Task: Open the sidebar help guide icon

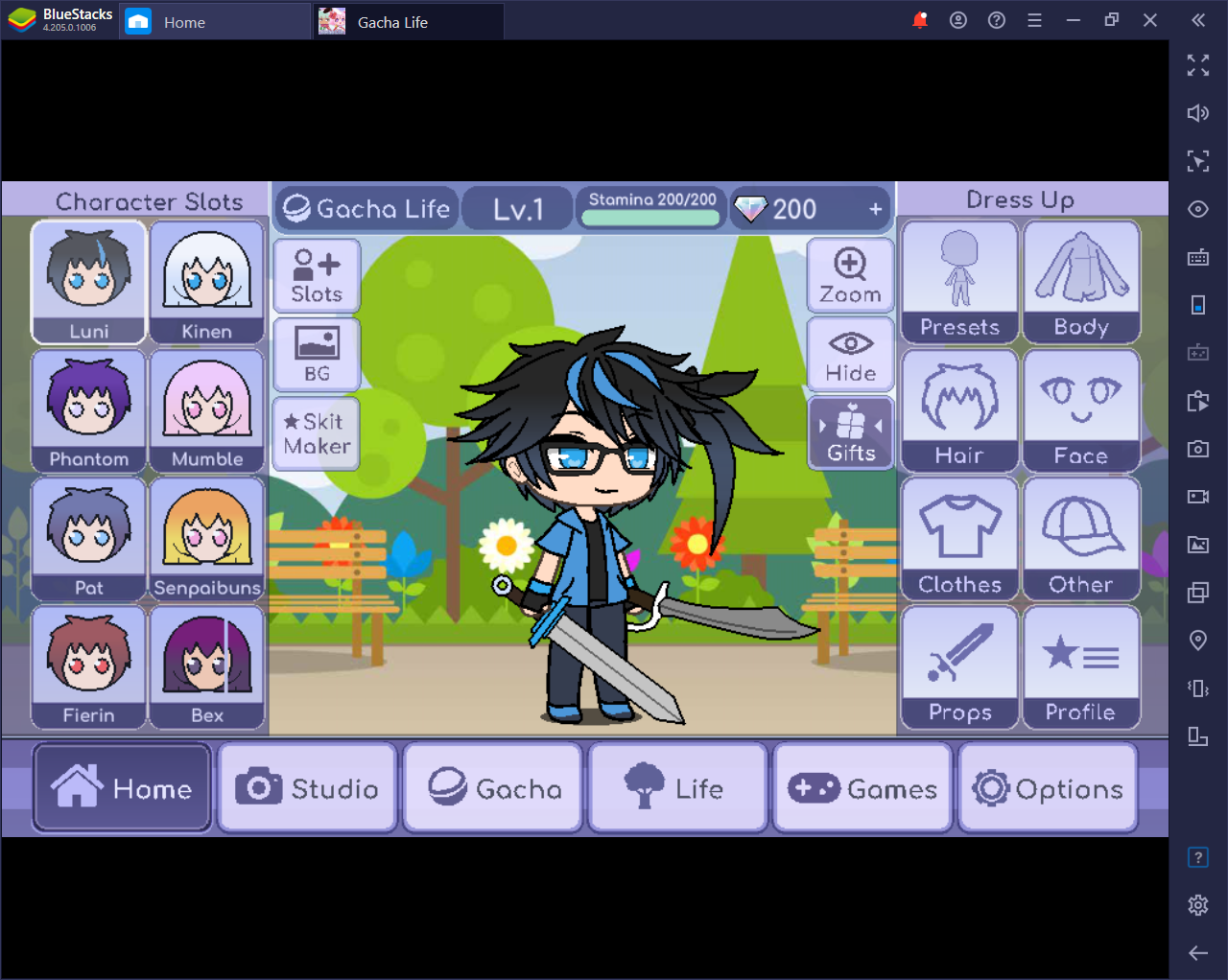Action: [1198, 857]
